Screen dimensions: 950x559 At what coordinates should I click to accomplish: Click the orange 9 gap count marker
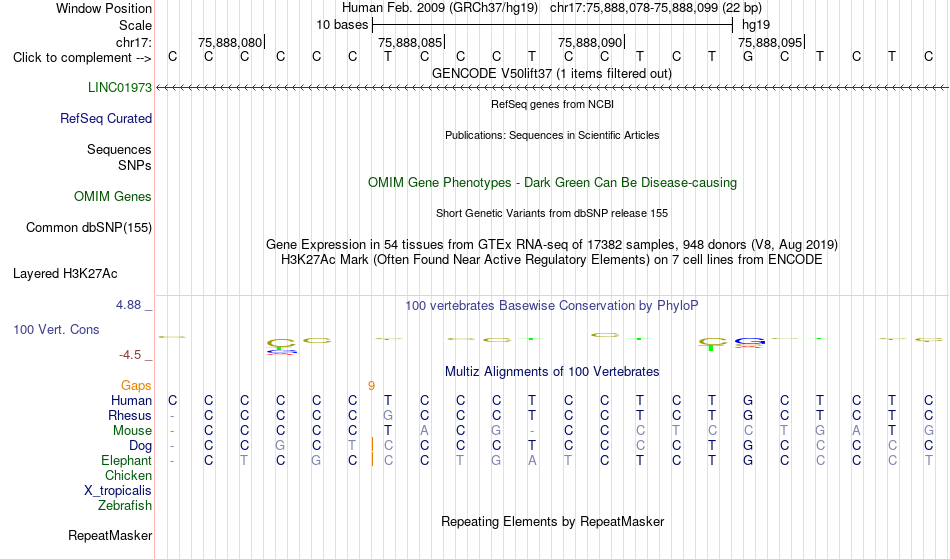371,386
